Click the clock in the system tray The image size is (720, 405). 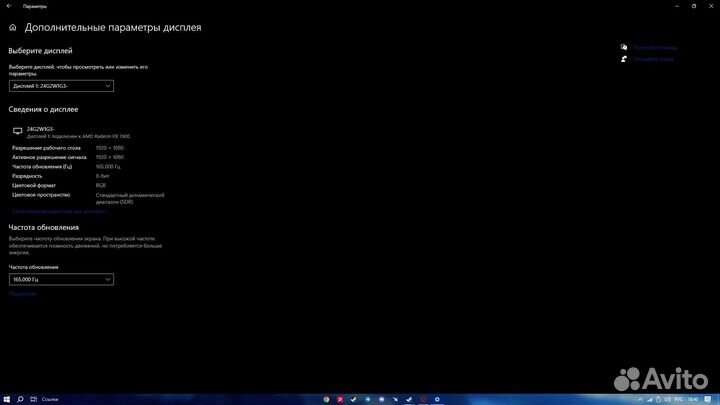click(x=694, y=398)
